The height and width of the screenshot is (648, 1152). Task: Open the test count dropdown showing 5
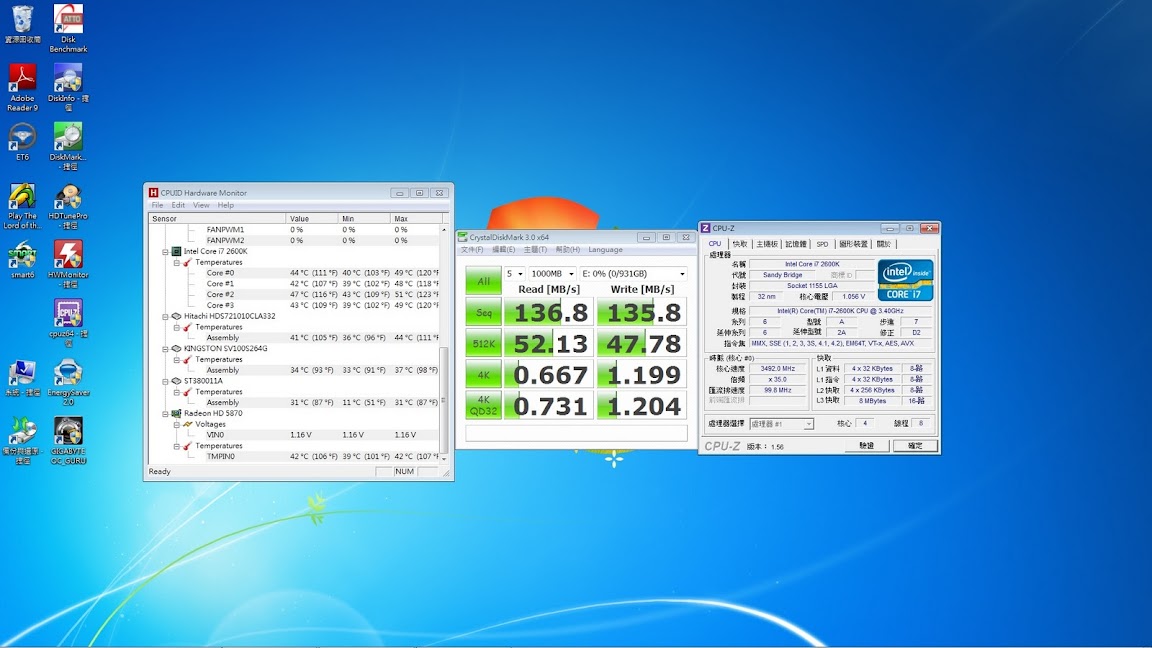(514, 273)
